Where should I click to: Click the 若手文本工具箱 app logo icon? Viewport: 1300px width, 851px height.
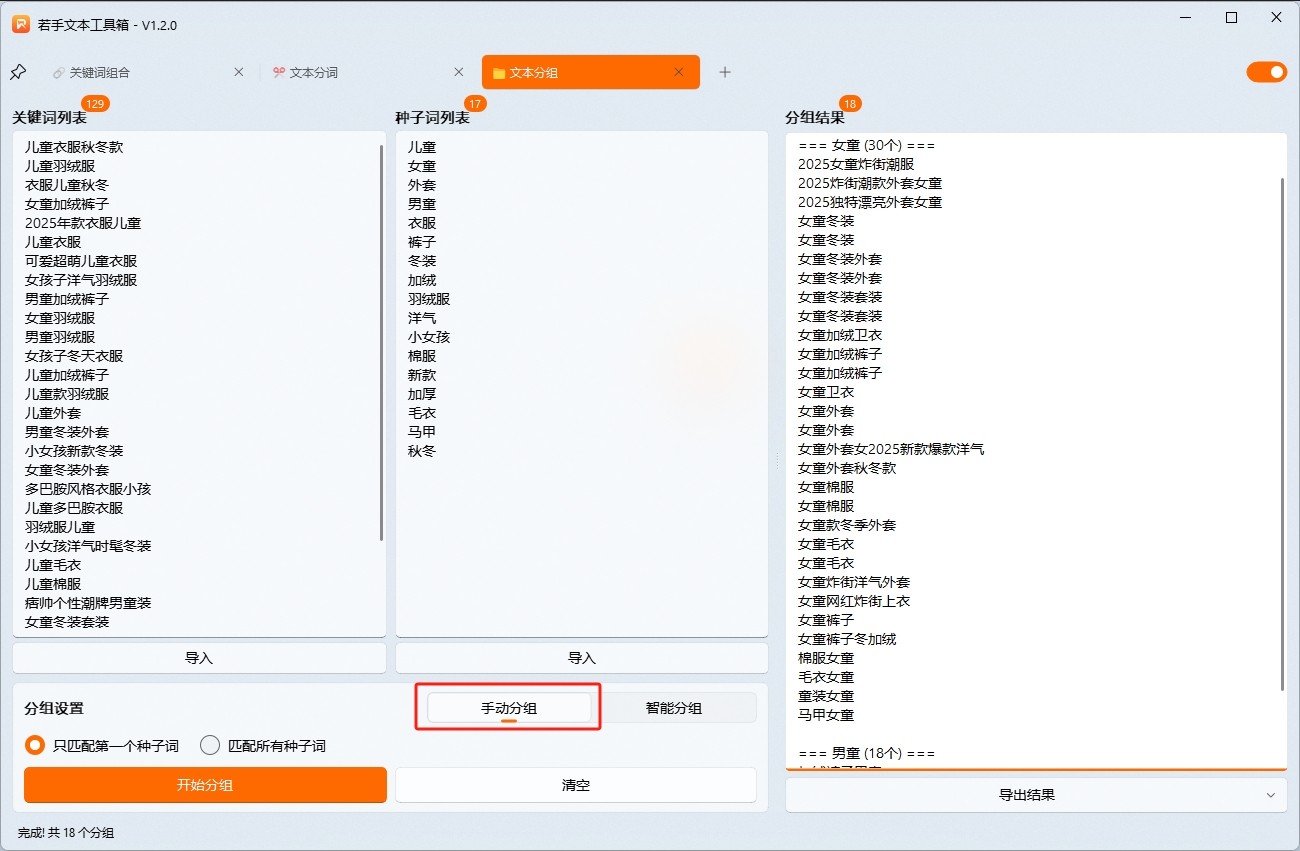(x=20, y=22)
